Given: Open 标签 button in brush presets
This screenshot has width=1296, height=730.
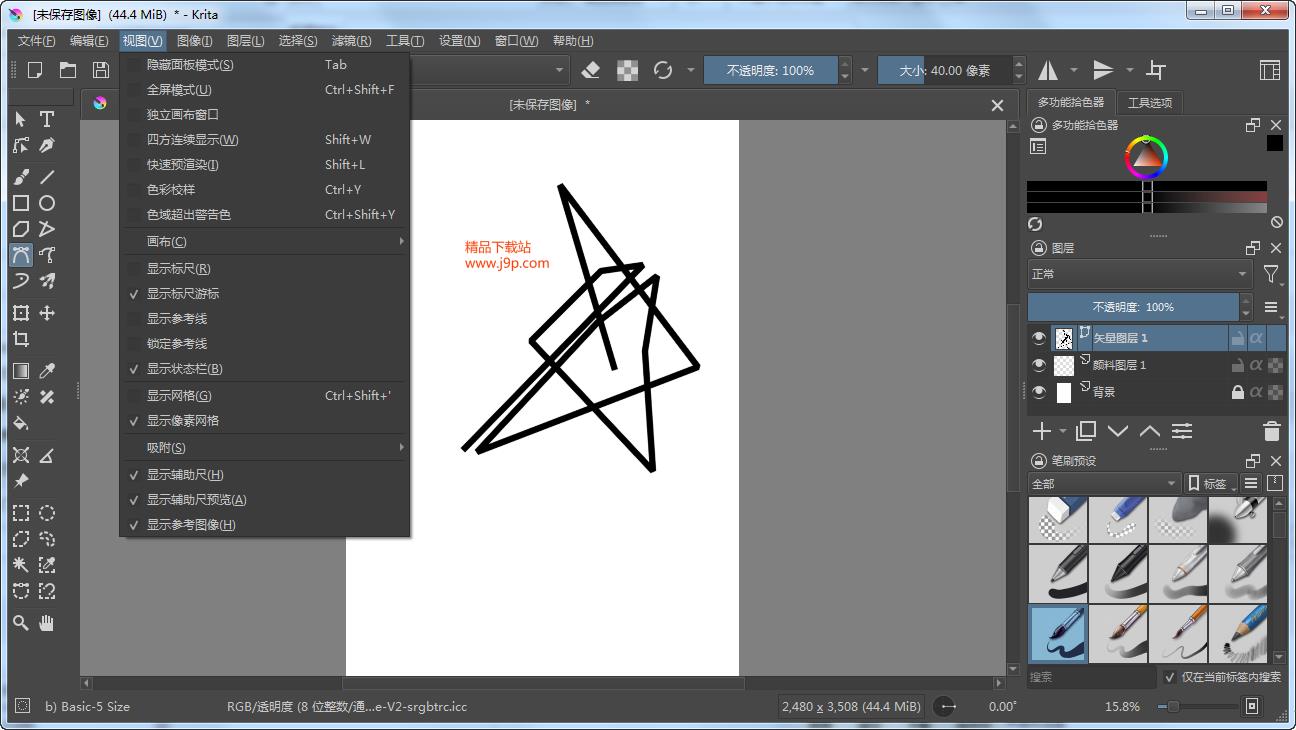Looking at the screenshot, I should [x=1210, y=483].
